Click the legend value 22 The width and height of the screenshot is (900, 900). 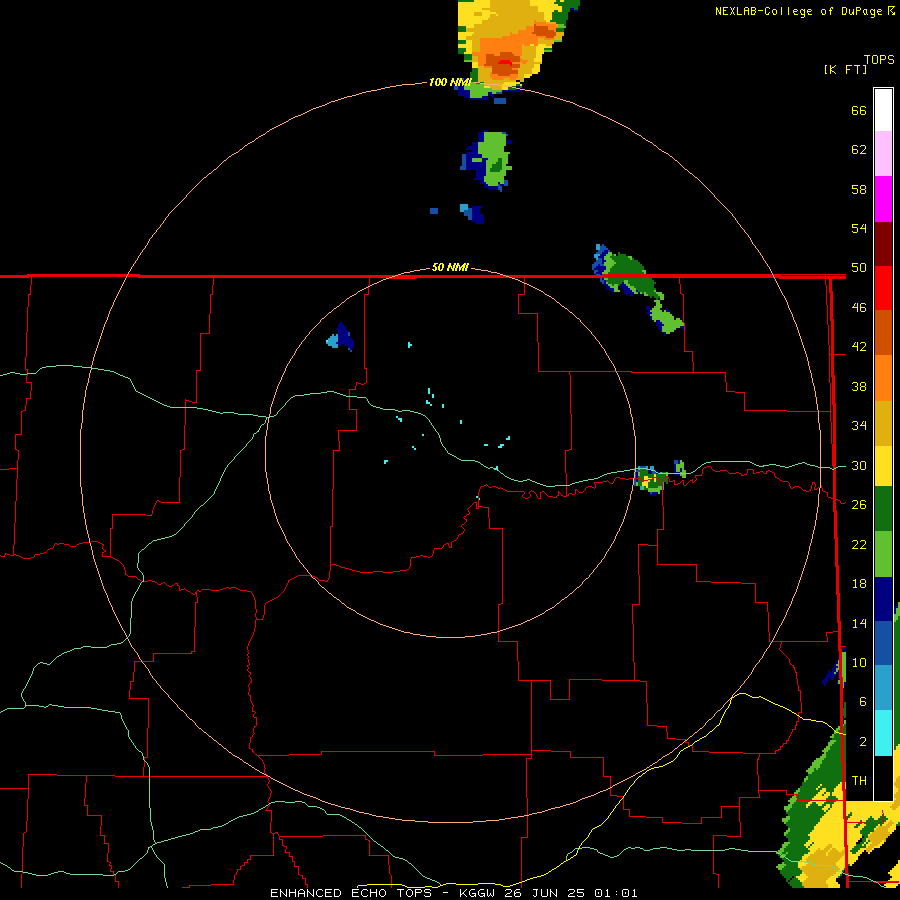859,544
